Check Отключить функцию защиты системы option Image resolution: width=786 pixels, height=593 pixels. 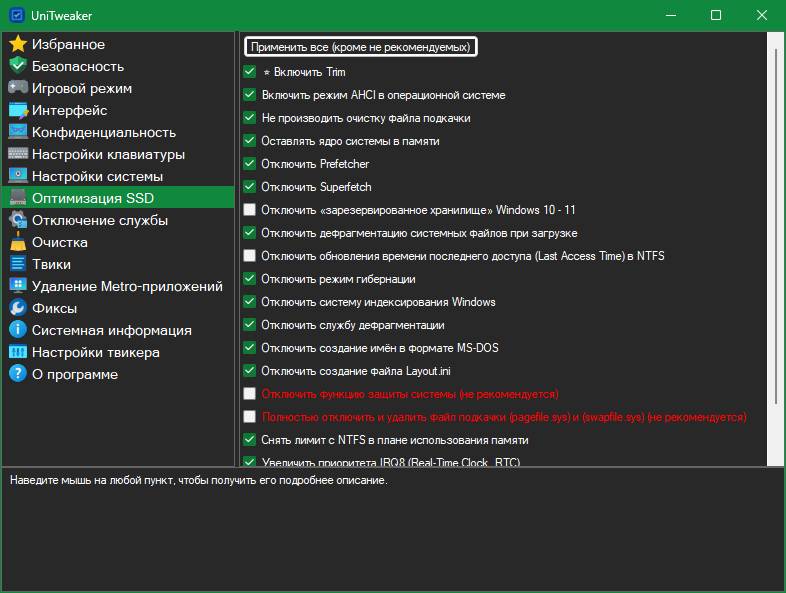(x=250, y=394)
